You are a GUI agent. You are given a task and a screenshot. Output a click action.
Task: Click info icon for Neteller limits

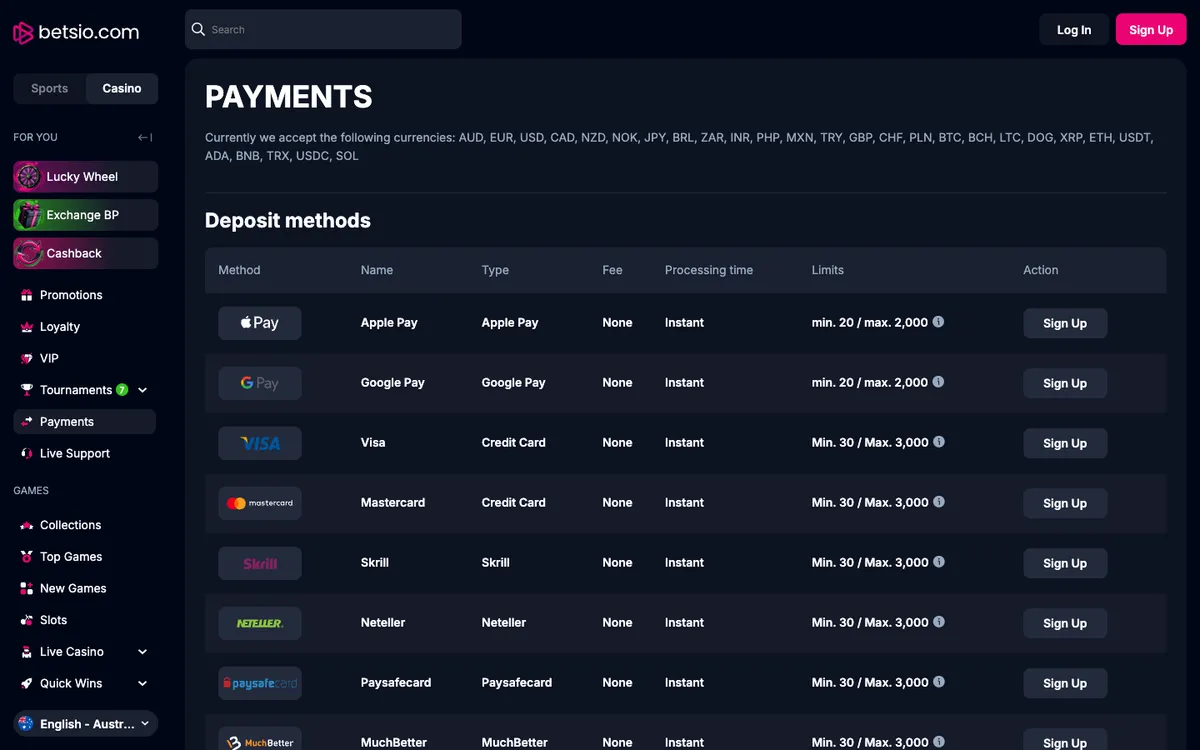click(x=938, y=622)
